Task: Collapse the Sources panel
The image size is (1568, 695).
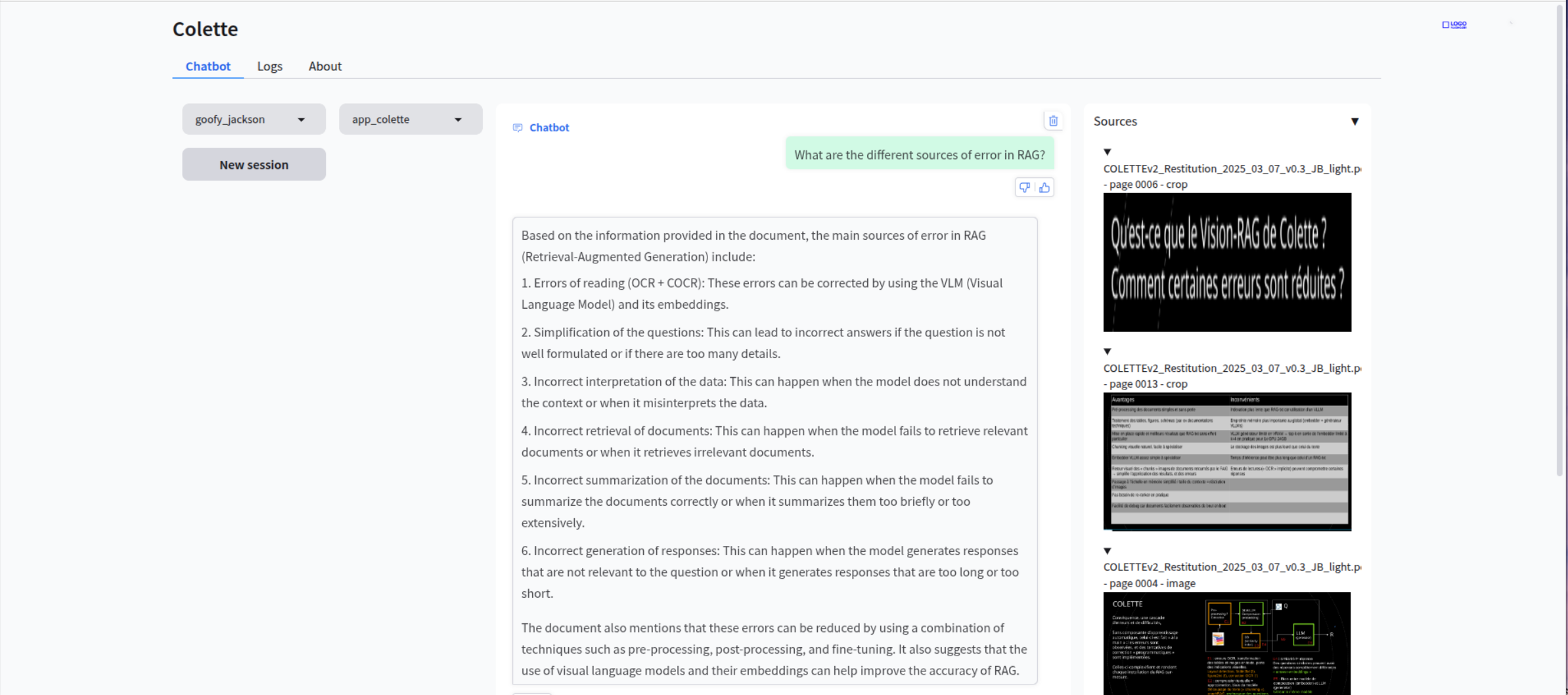Action: click(1355, 122)
